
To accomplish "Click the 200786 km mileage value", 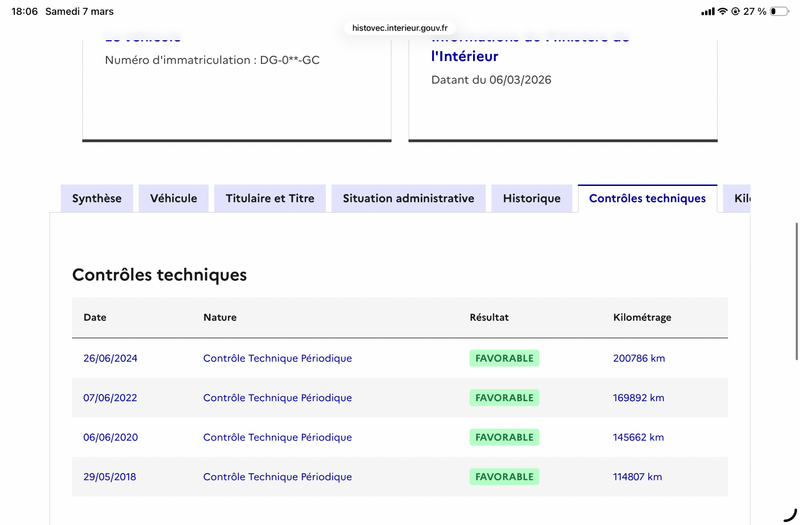I will (x=639, y=358).
